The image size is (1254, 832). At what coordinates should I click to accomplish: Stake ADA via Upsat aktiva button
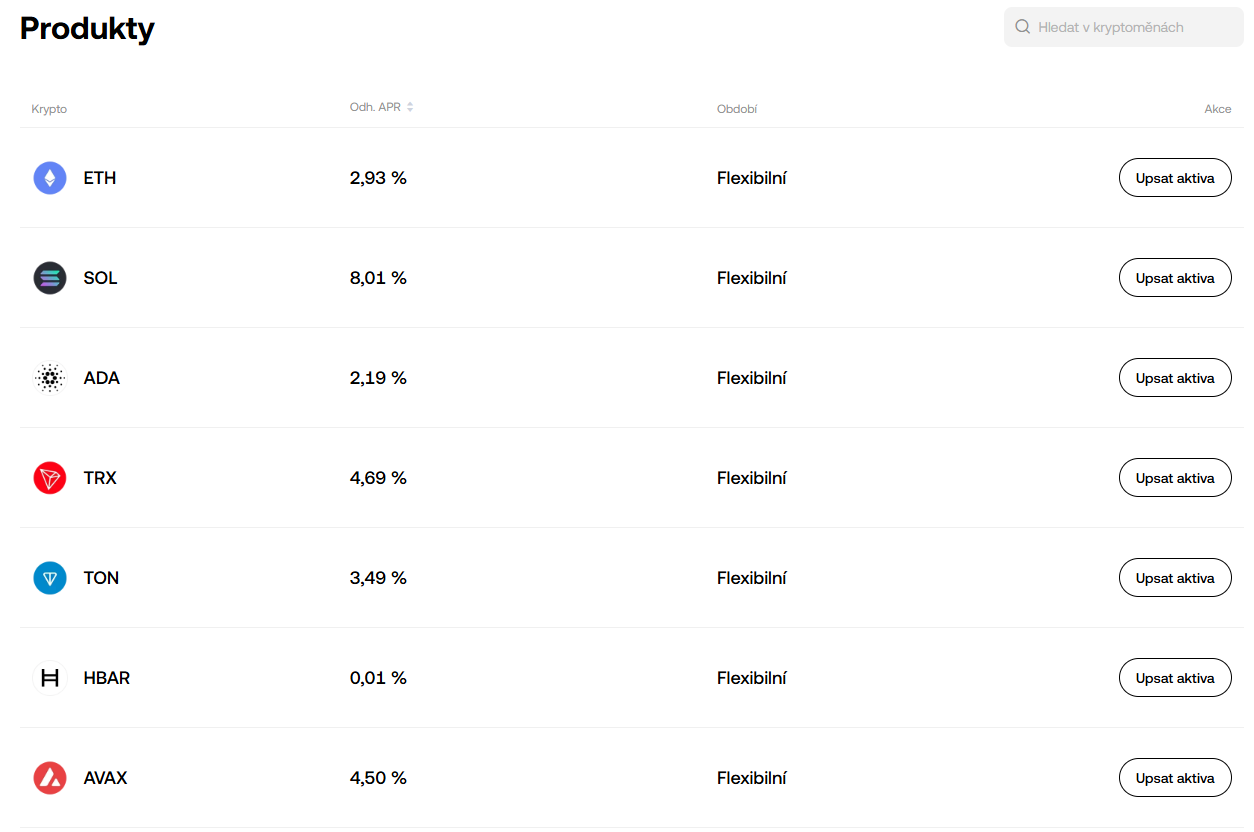point(1174,378)
